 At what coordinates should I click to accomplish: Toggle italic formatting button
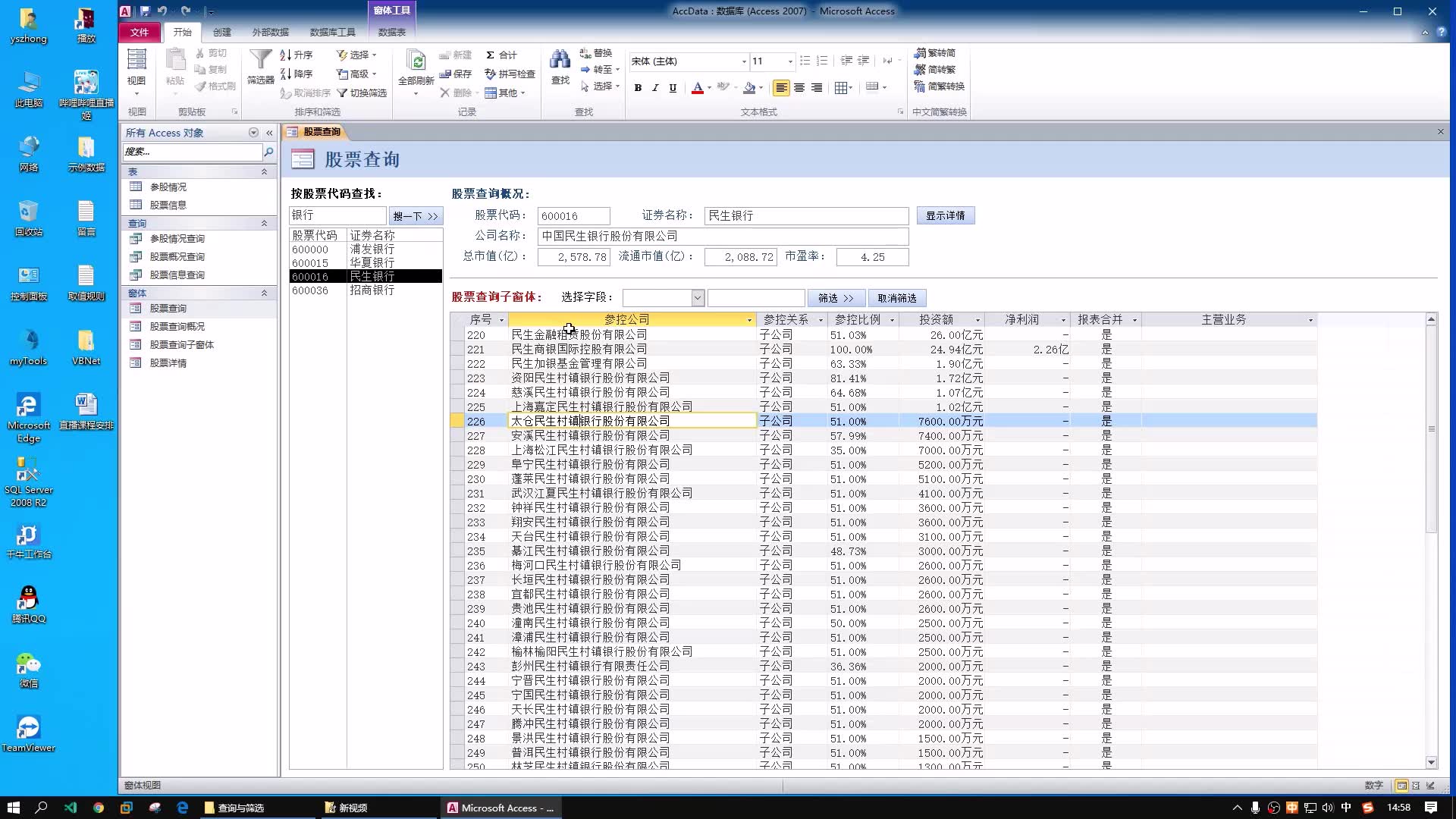(655, 88)
